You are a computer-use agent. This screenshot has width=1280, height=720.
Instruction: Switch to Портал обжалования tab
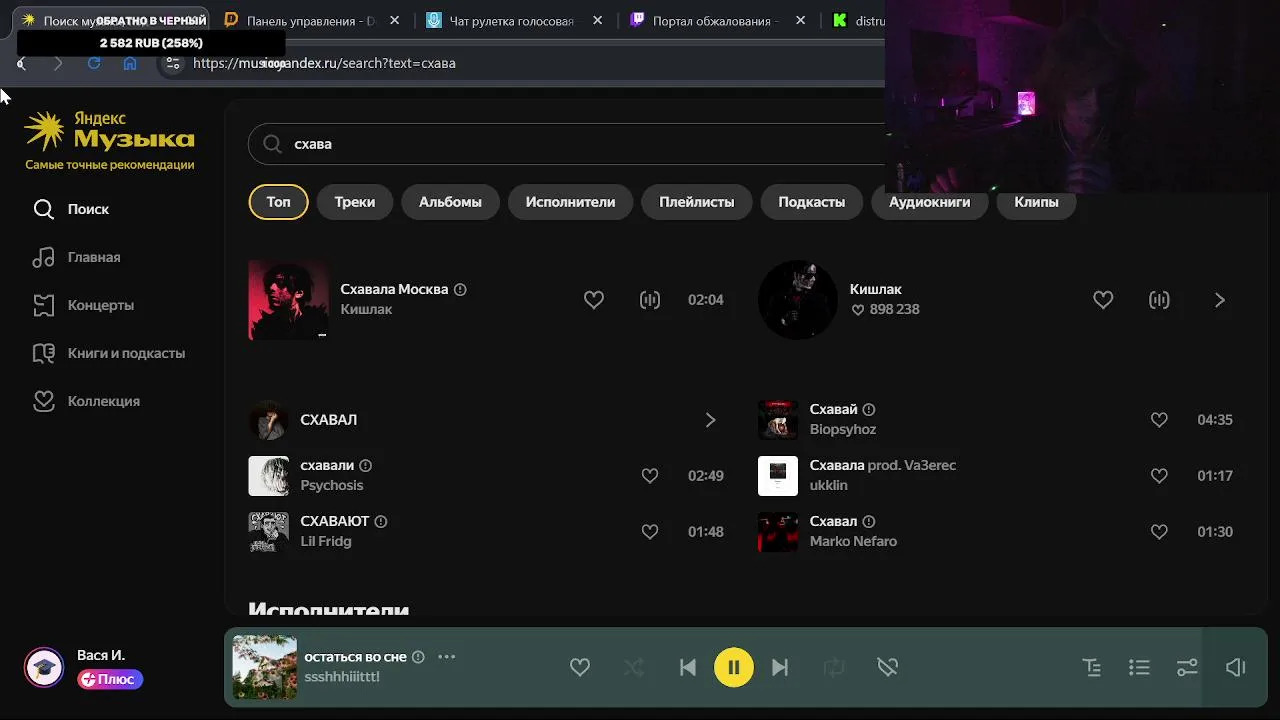[x=715, y=21]
